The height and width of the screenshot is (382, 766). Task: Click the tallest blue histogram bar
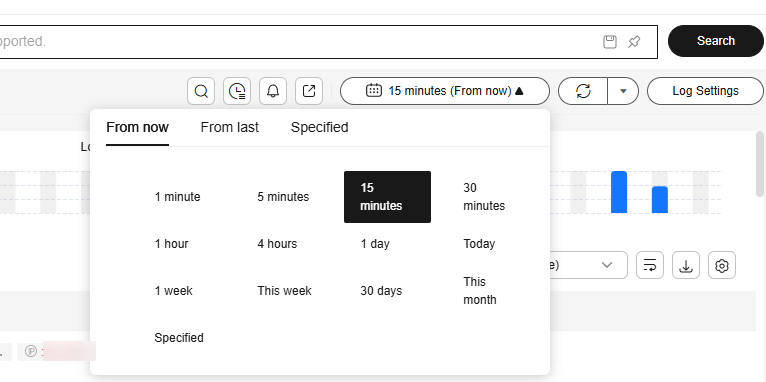(x=619, y=192)
